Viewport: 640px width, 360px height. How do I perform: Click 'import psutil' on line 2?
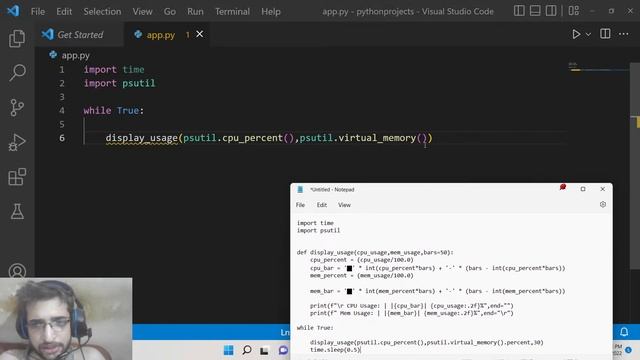pos(119,83)
